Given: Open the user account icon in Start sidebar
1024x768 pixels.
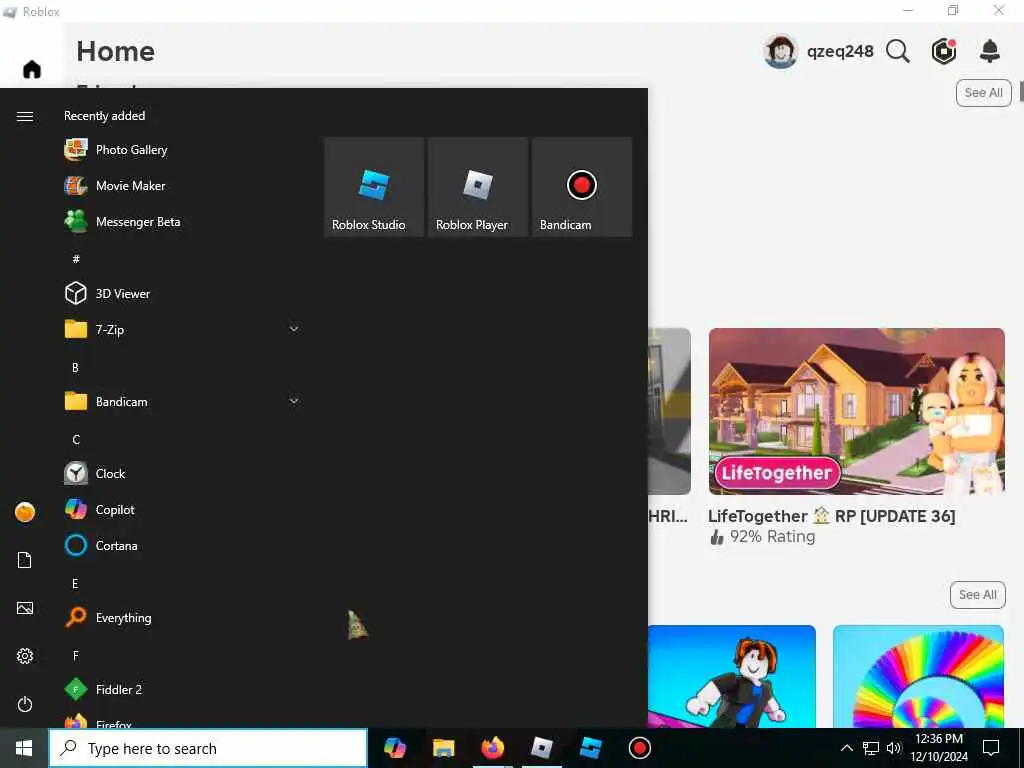Looking at the screenshot, I should pos(25,512).
